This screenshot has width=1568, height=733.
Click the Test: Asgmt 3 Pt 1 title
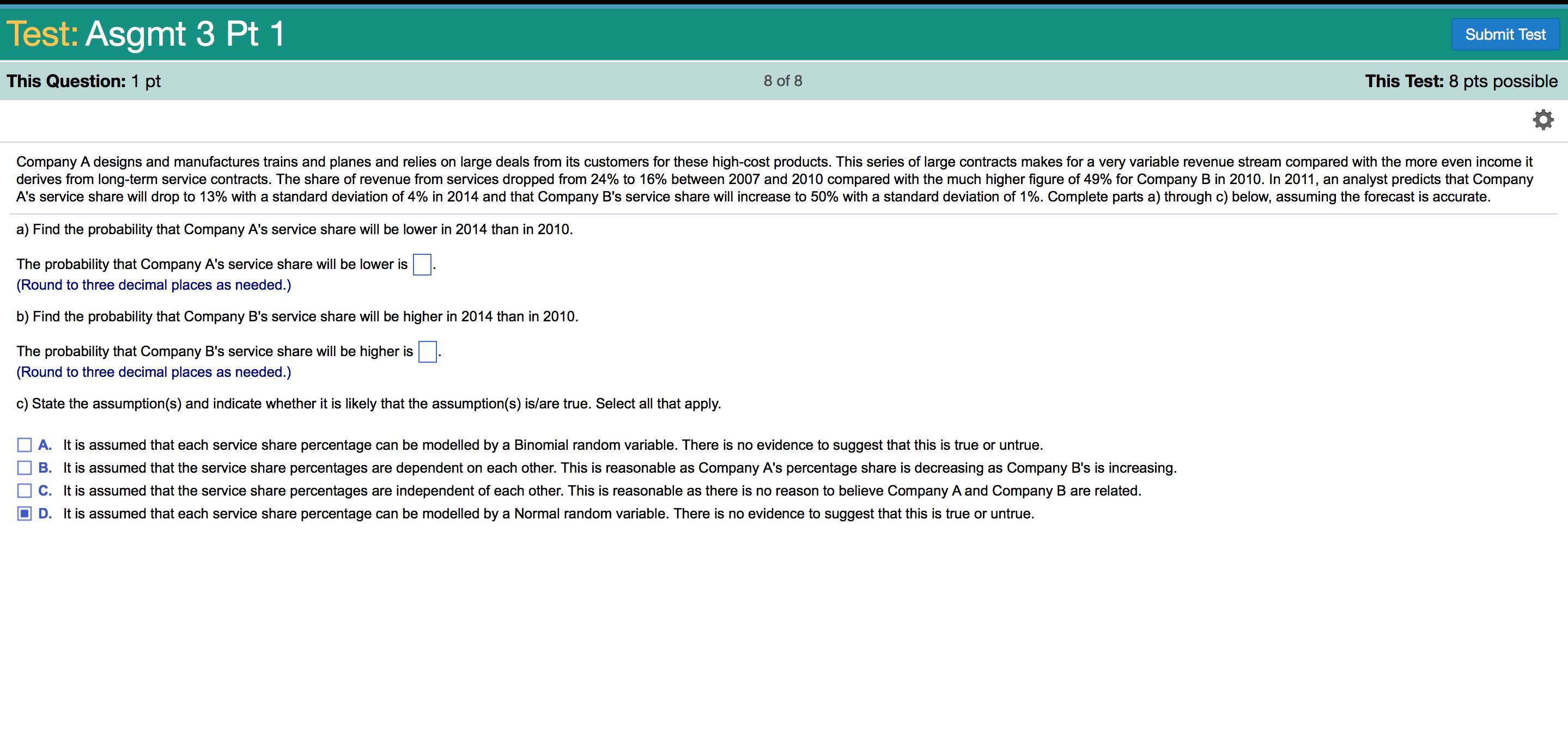click(145, 33)
